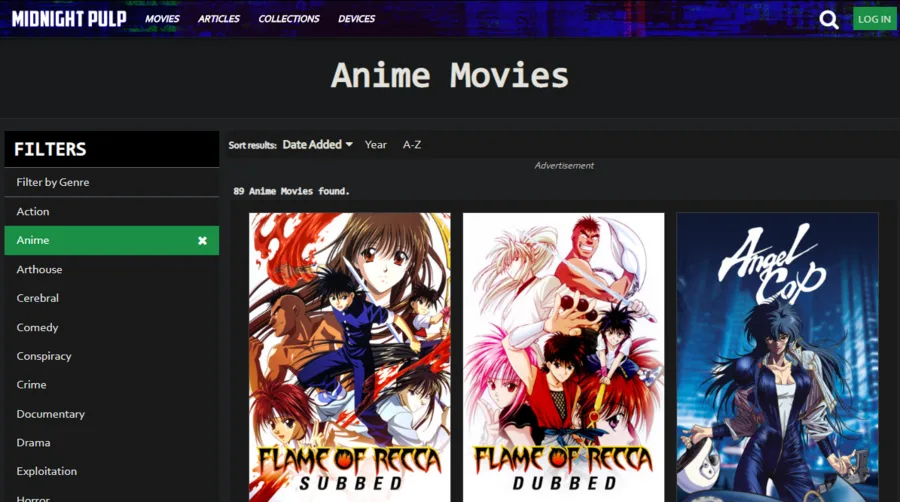Click the Log In button
The image size is (900, 502).
click(874, 19)
